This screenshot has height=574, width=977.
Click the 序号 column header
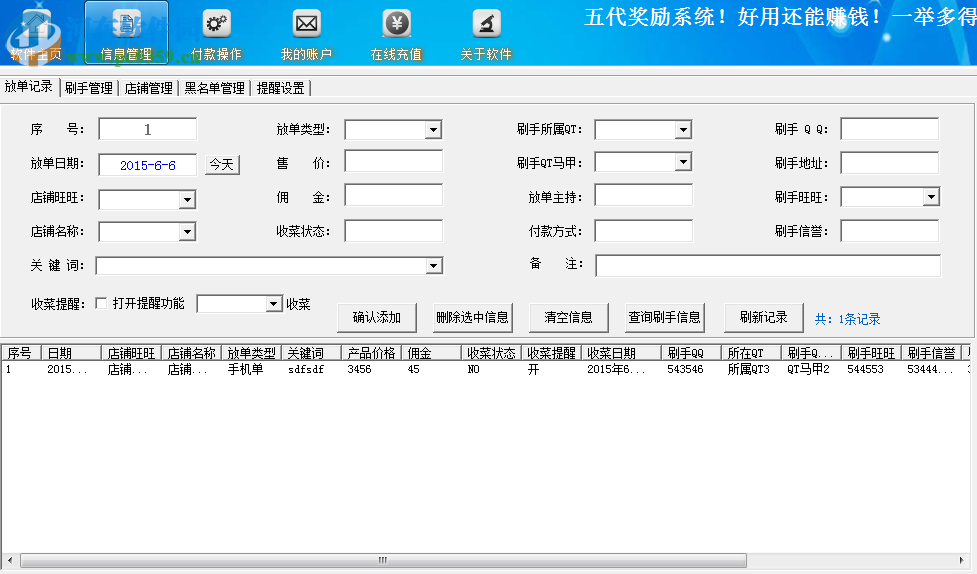coord(21,353)
